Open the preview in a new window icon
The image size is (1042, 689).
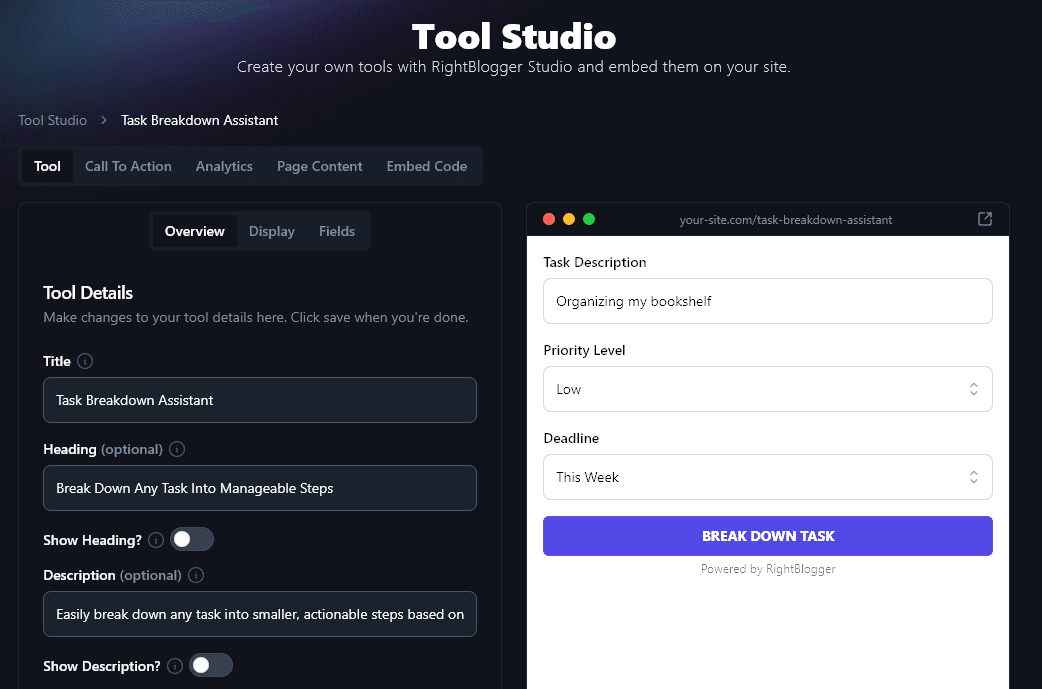tap(984, 219)
